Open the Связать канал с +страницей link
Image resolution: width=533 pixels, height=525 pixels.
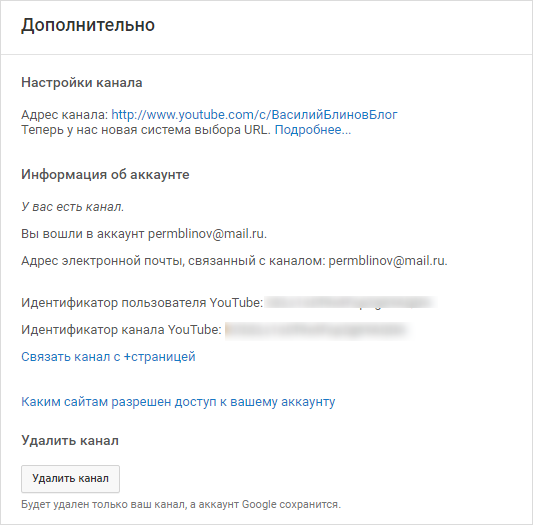108,357
